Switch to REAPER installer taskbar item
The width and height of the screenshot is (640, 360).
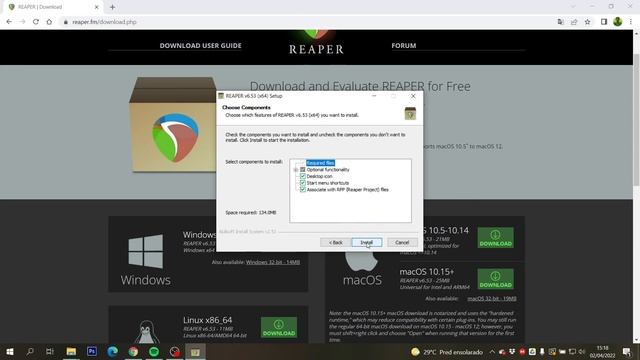pyautogui.click(x=195, y=351)
